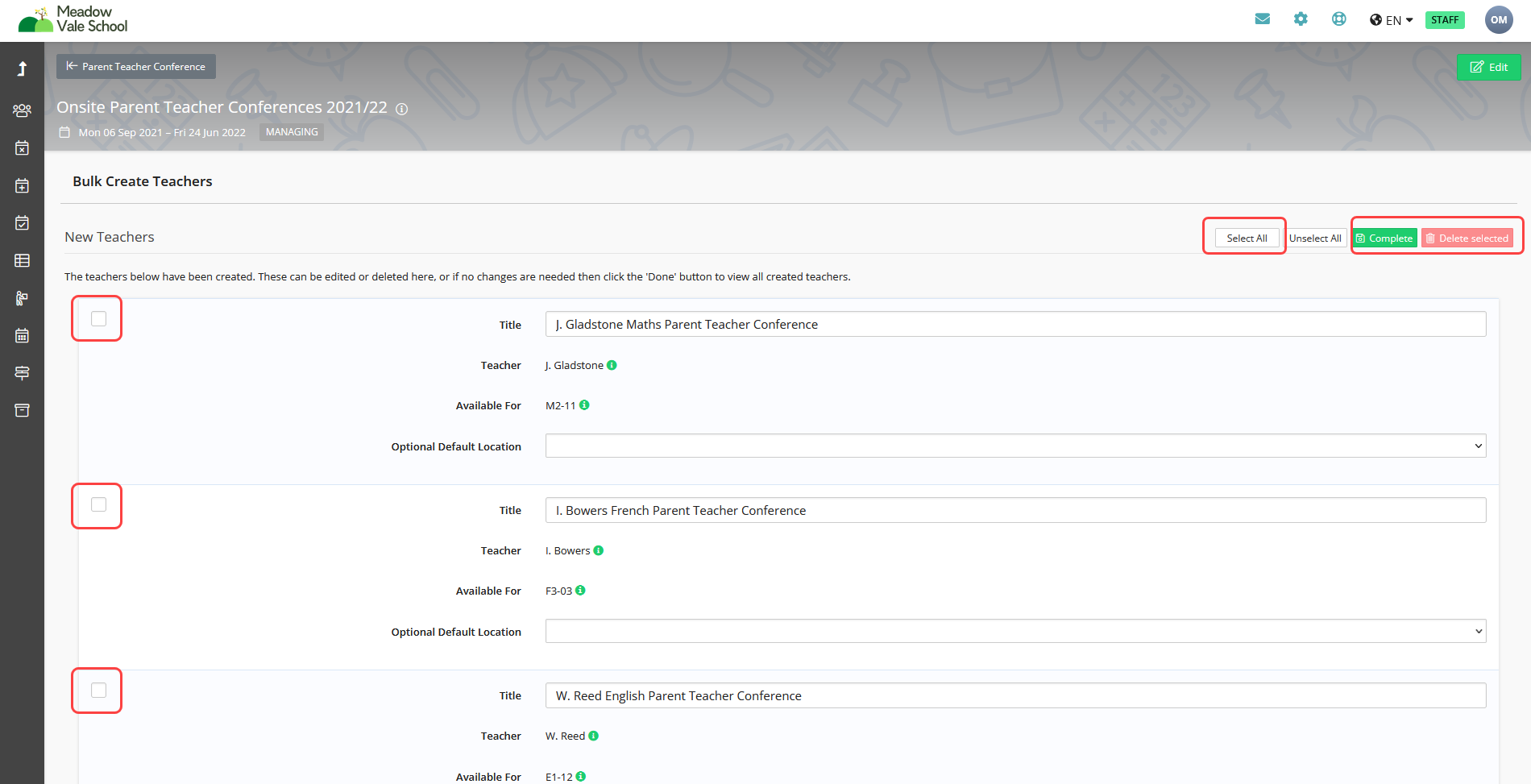Open the OM user avatar menu
The width and height of the screenshot is (1531, 784).
pos(1498,20)
